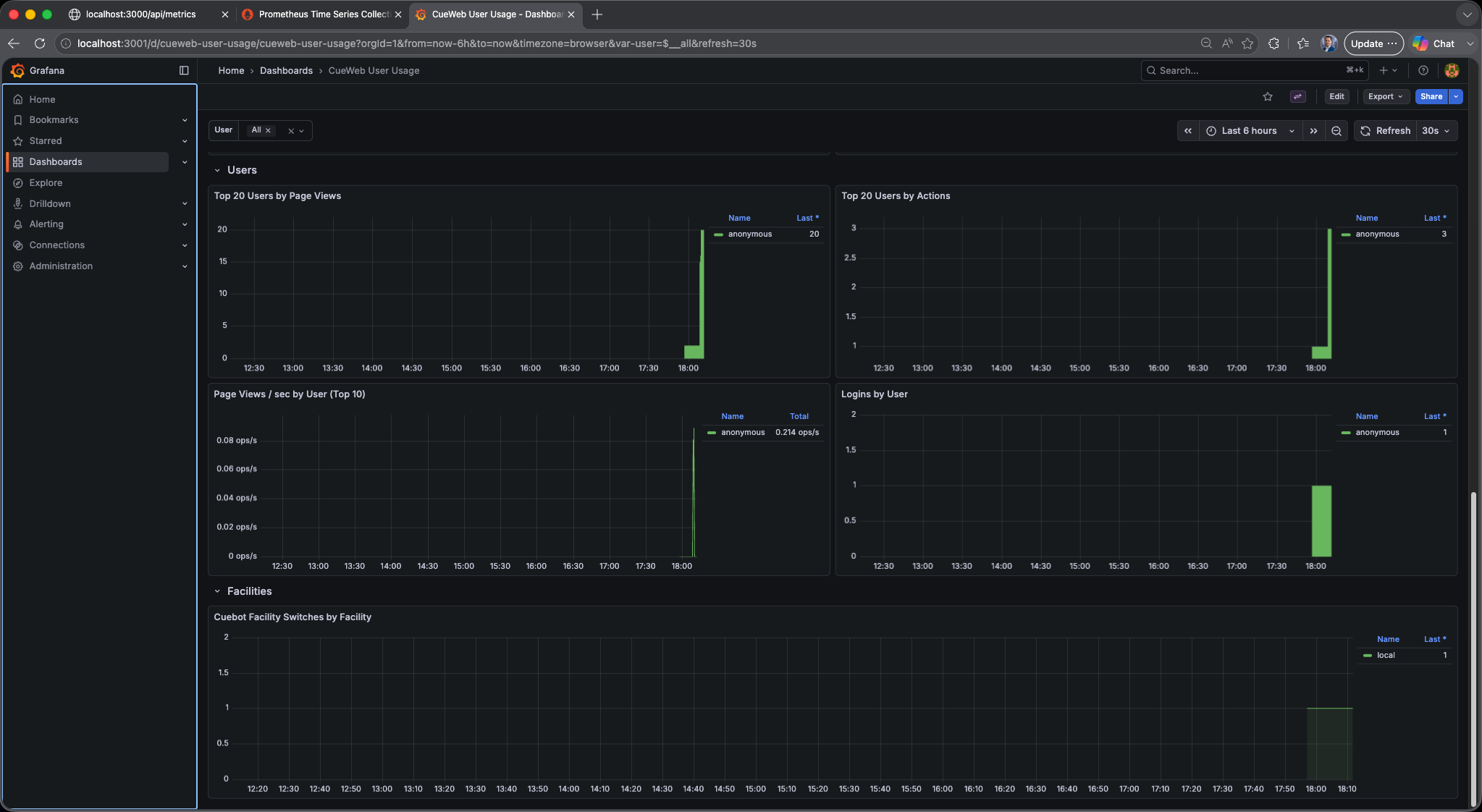Click the Refresh dashboard button
The image size is (1482, 812).
point(1385,131)
